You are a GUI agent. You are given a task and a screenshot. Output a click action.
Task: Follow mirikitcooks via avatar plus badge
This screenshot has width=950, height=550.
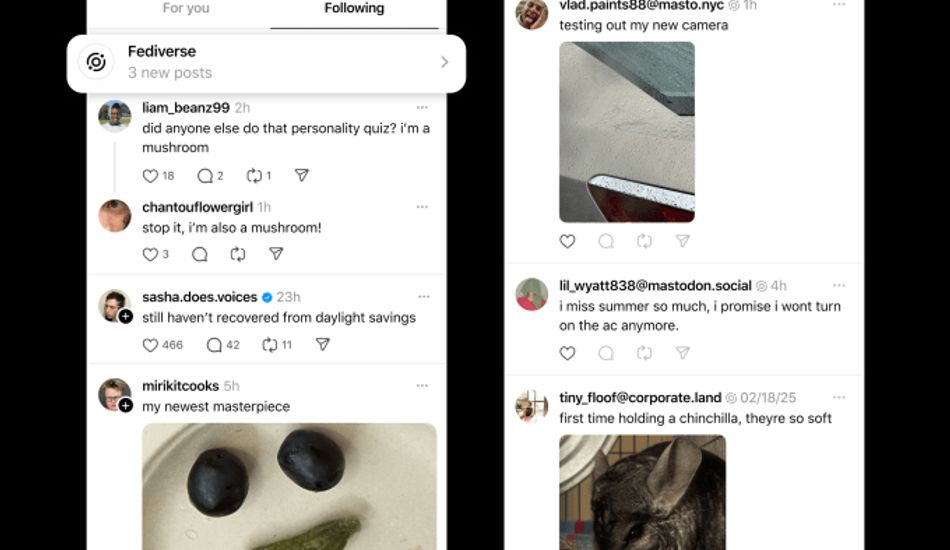126,405
